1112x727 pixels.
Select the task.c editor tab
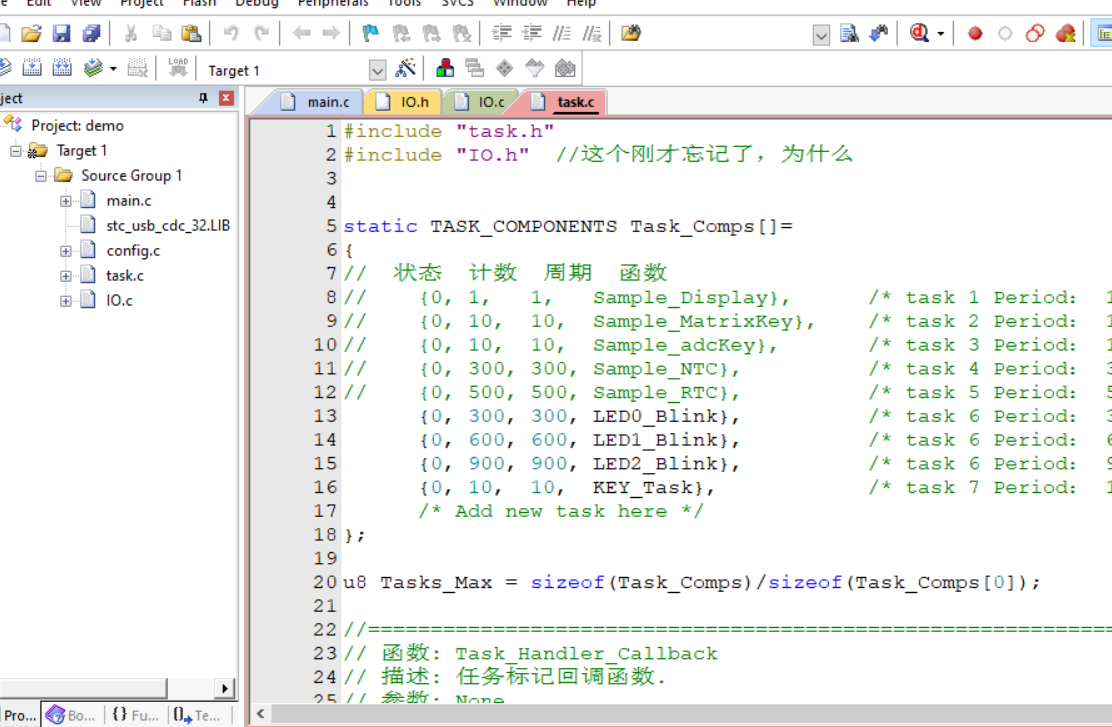point(564,102)
